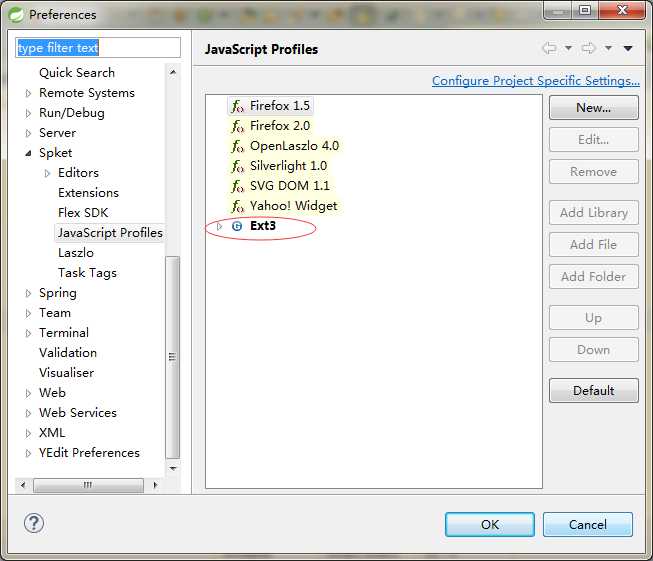Expand the Spring tree node
The width and height of the screenshot is (653, 561).
coord(28,293)
